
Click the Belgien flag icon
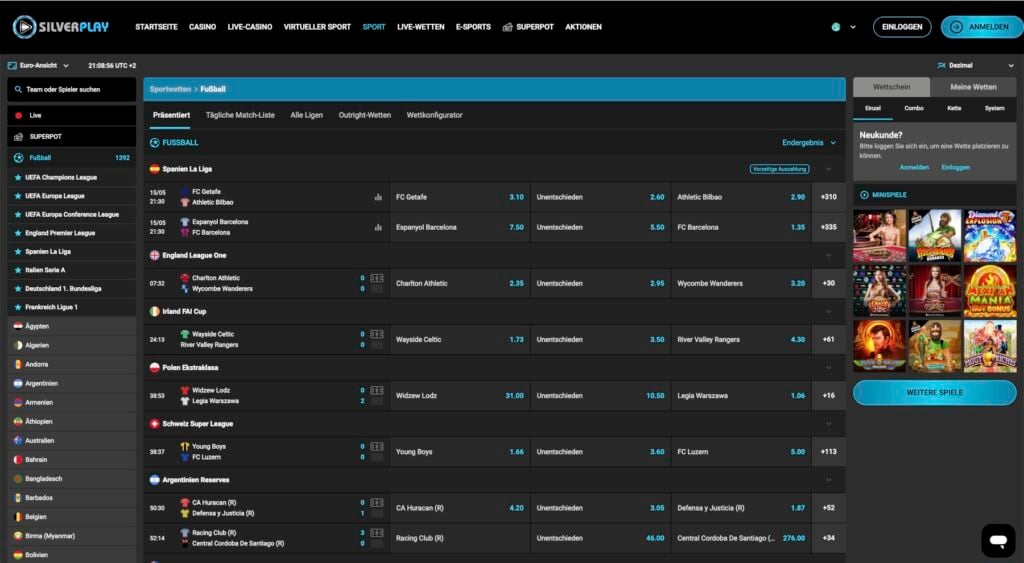tap(18, 517)
